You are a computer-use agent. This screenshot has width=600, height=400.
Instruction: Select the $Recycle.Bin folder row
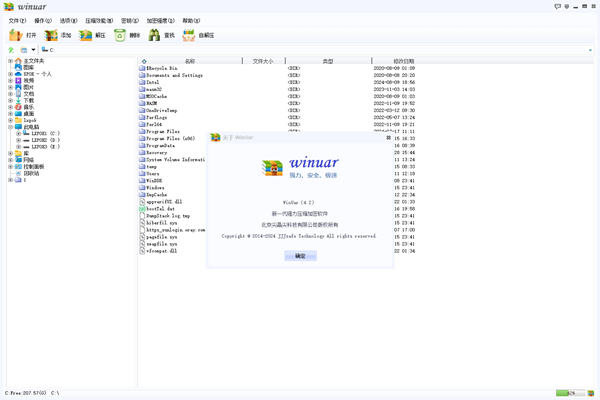tap(162, 68)
